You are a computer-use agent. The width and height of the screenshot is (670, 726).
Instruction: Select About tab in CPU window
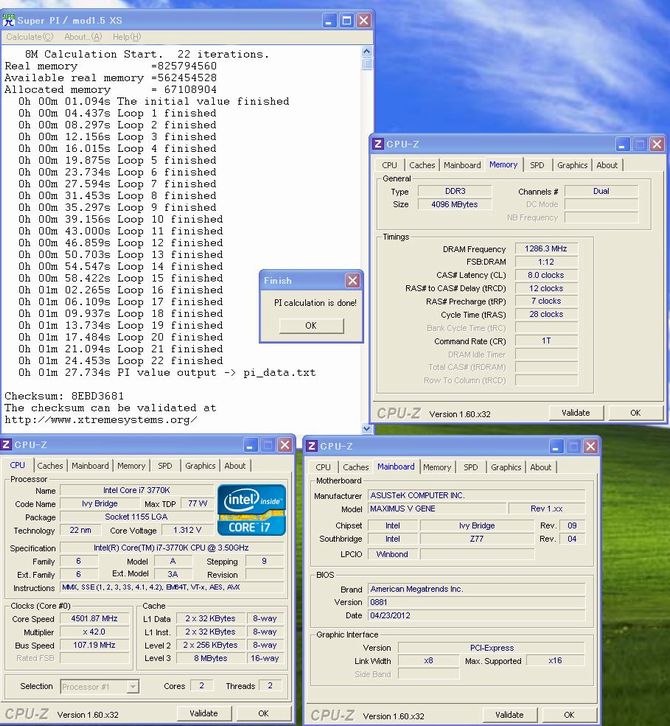[x=235, y=466]
